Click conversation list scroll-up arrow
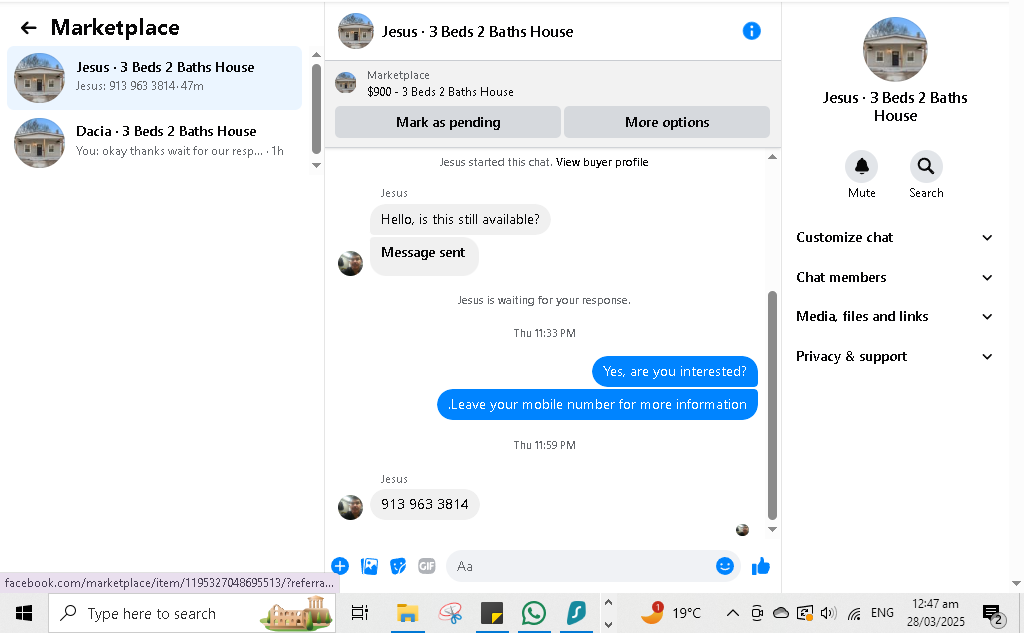 (316, 55)
